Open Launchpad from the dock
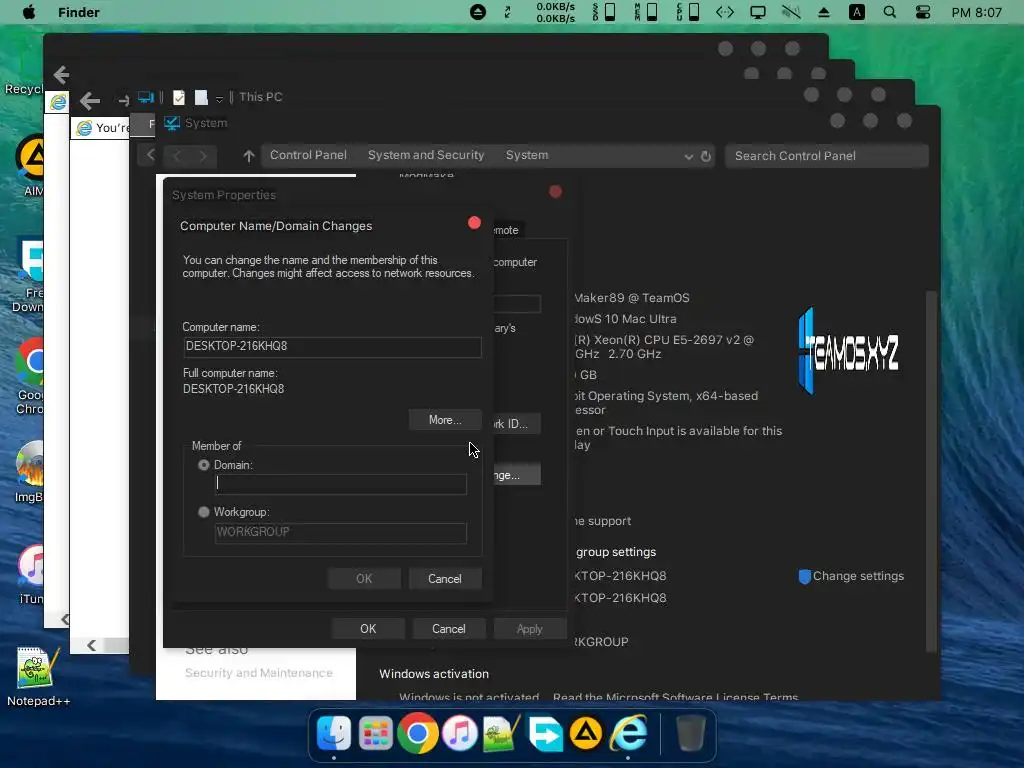The image size is (1024, 768). 376,733
